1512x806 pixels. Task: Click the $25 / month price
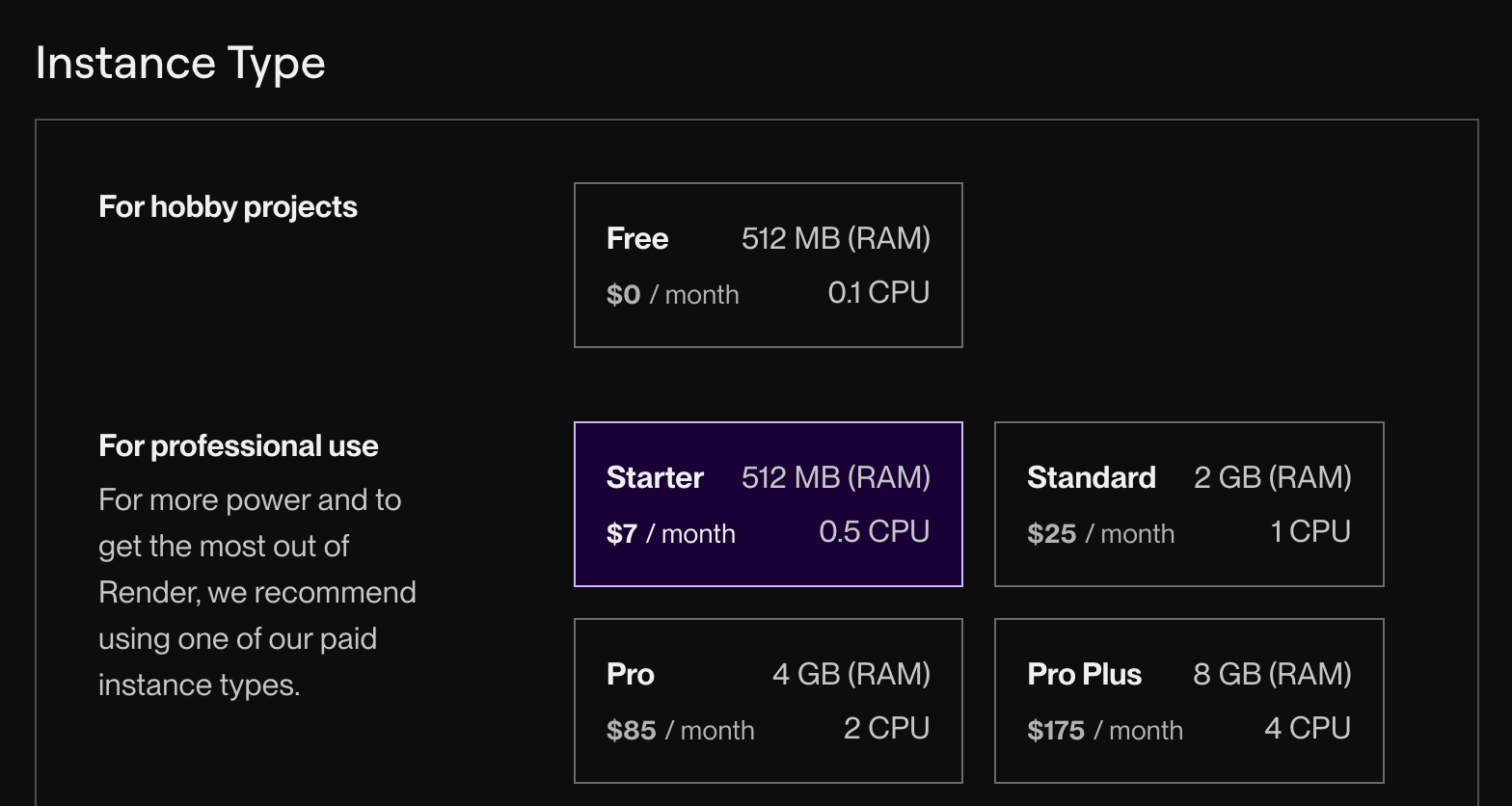point(1100,533)
